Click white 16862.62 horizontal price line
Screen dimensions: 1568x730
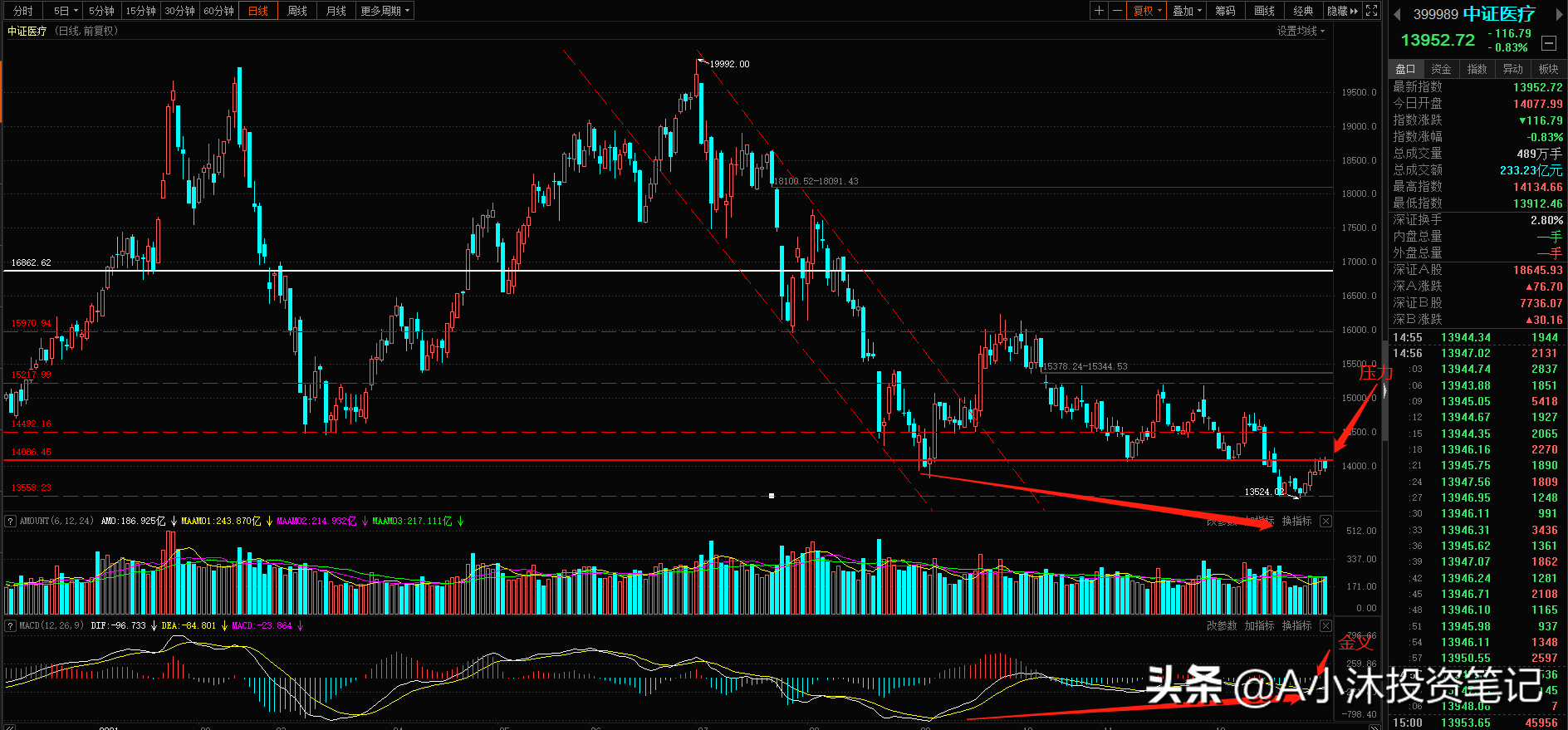pos(668,271)
